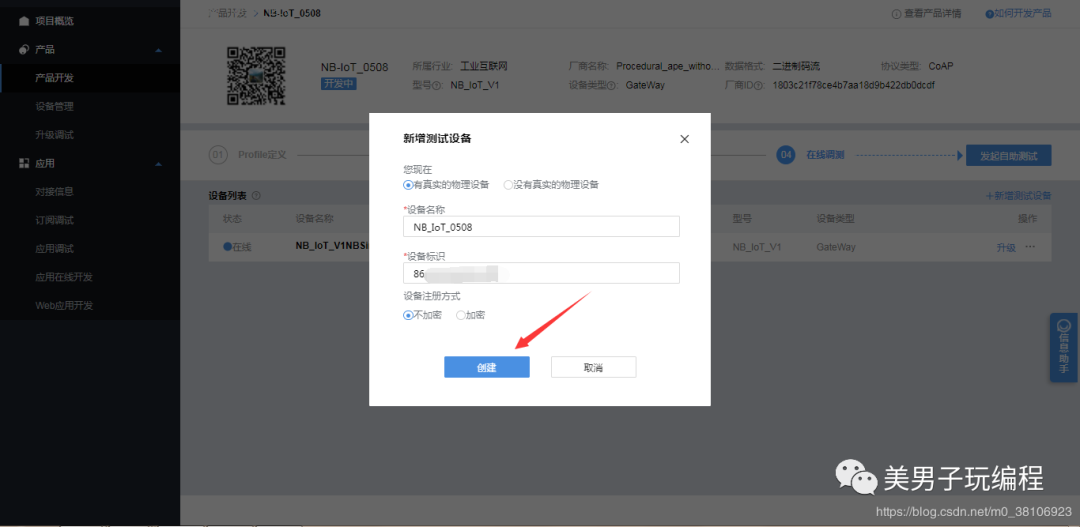Click the help icon next to 型号
1080x527 pixels.
(x=437, y=86)
